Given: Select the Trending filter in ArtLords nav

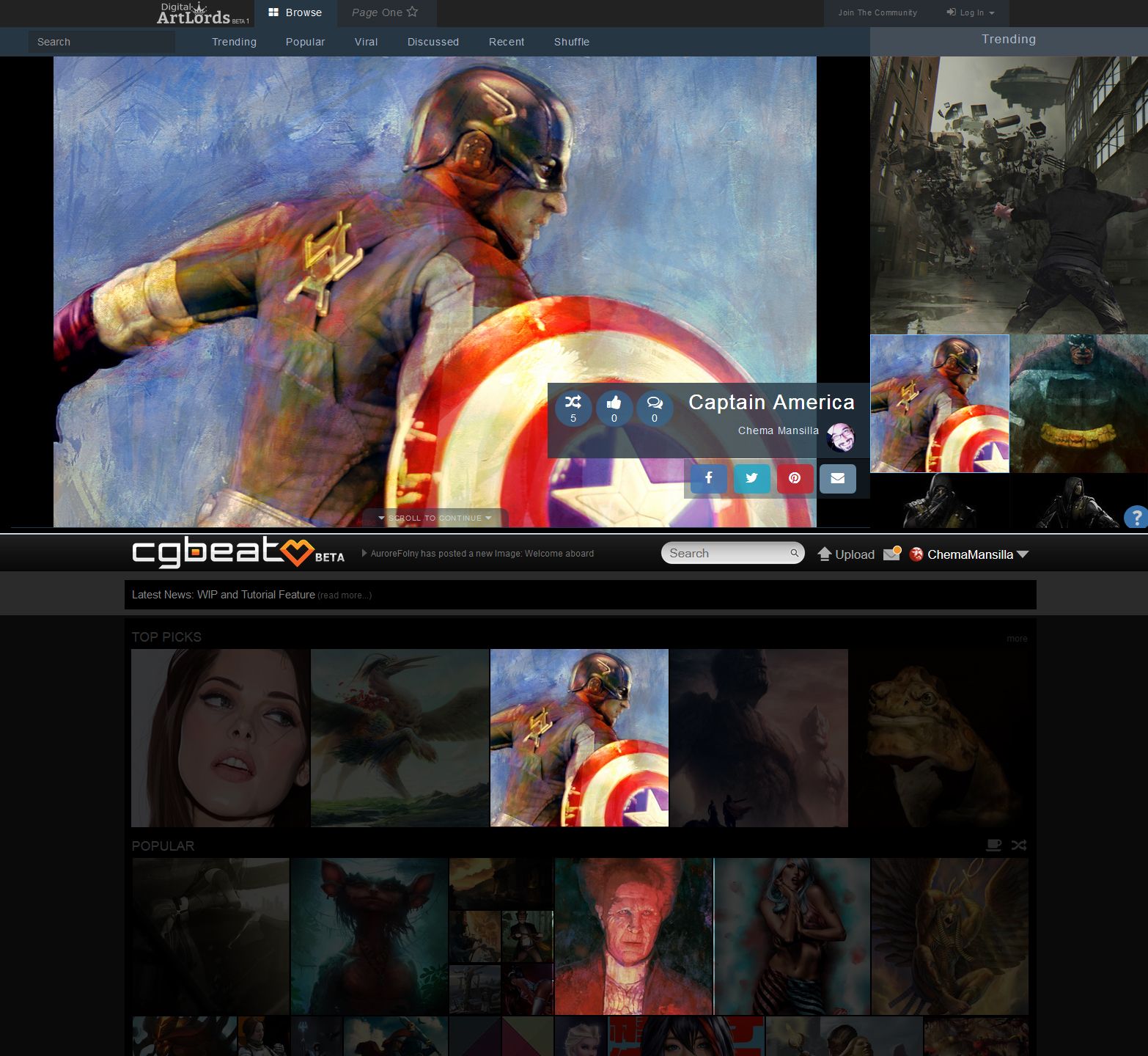Looking at the screenshot, I should pyautogui.click(x=234, y=42).
